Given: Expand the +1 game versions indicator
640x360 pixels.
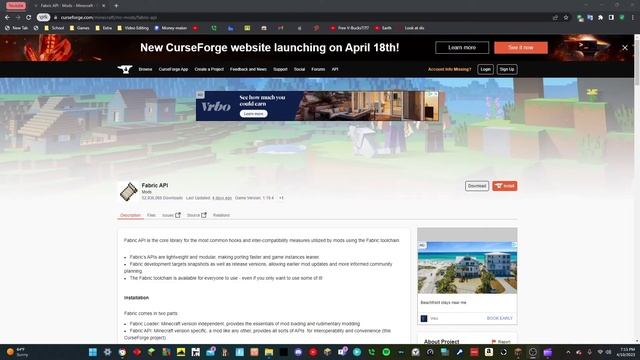Looking at the screenshot, I should coord(281,198).
